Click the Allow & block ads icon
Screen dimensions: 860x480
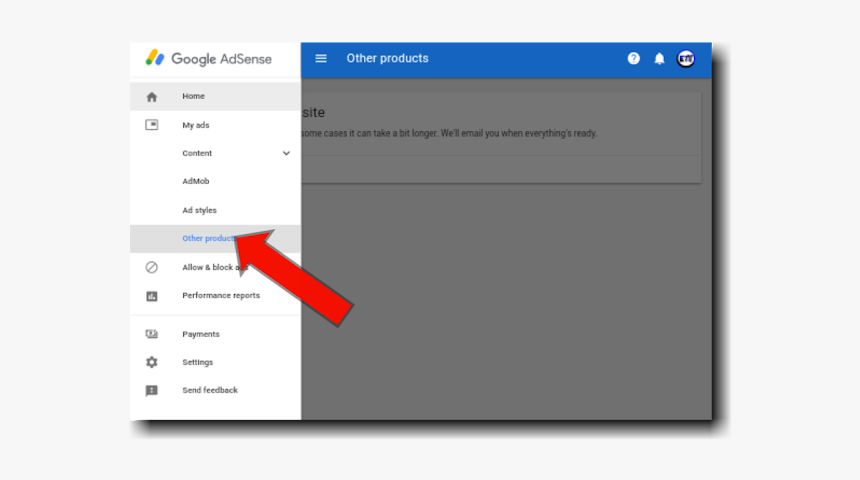[x=152, y=267]
